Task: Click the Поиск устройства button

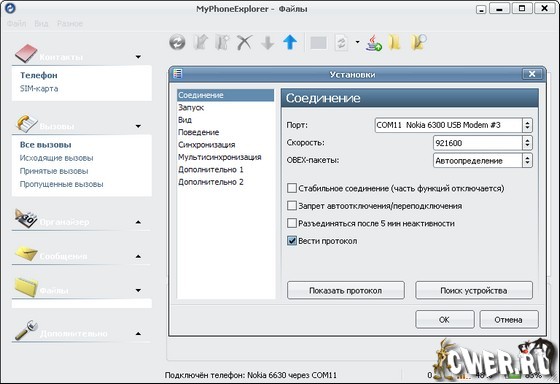Action: (474, 290)
